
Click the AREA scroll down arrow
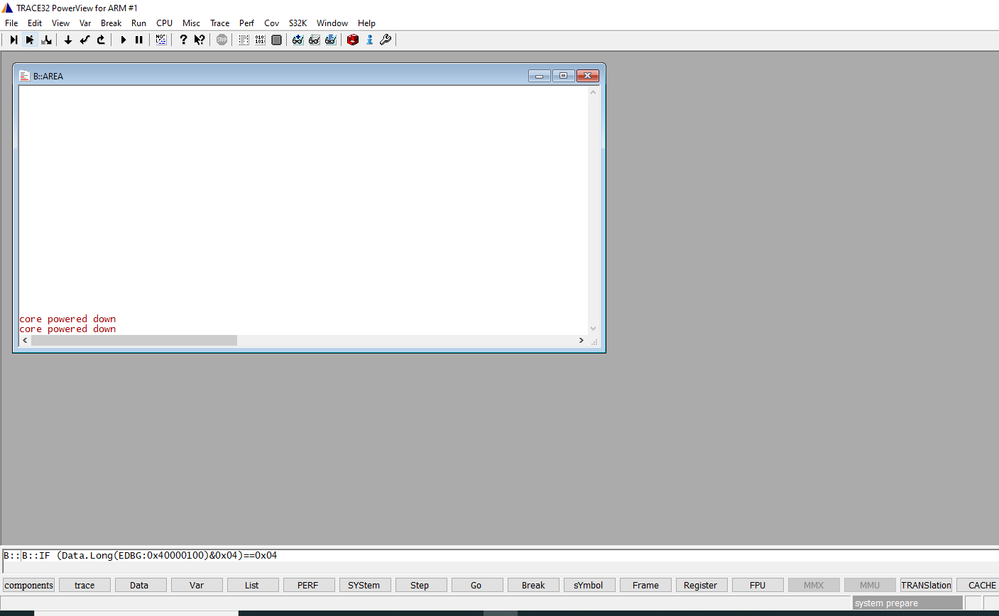point(593,329)
